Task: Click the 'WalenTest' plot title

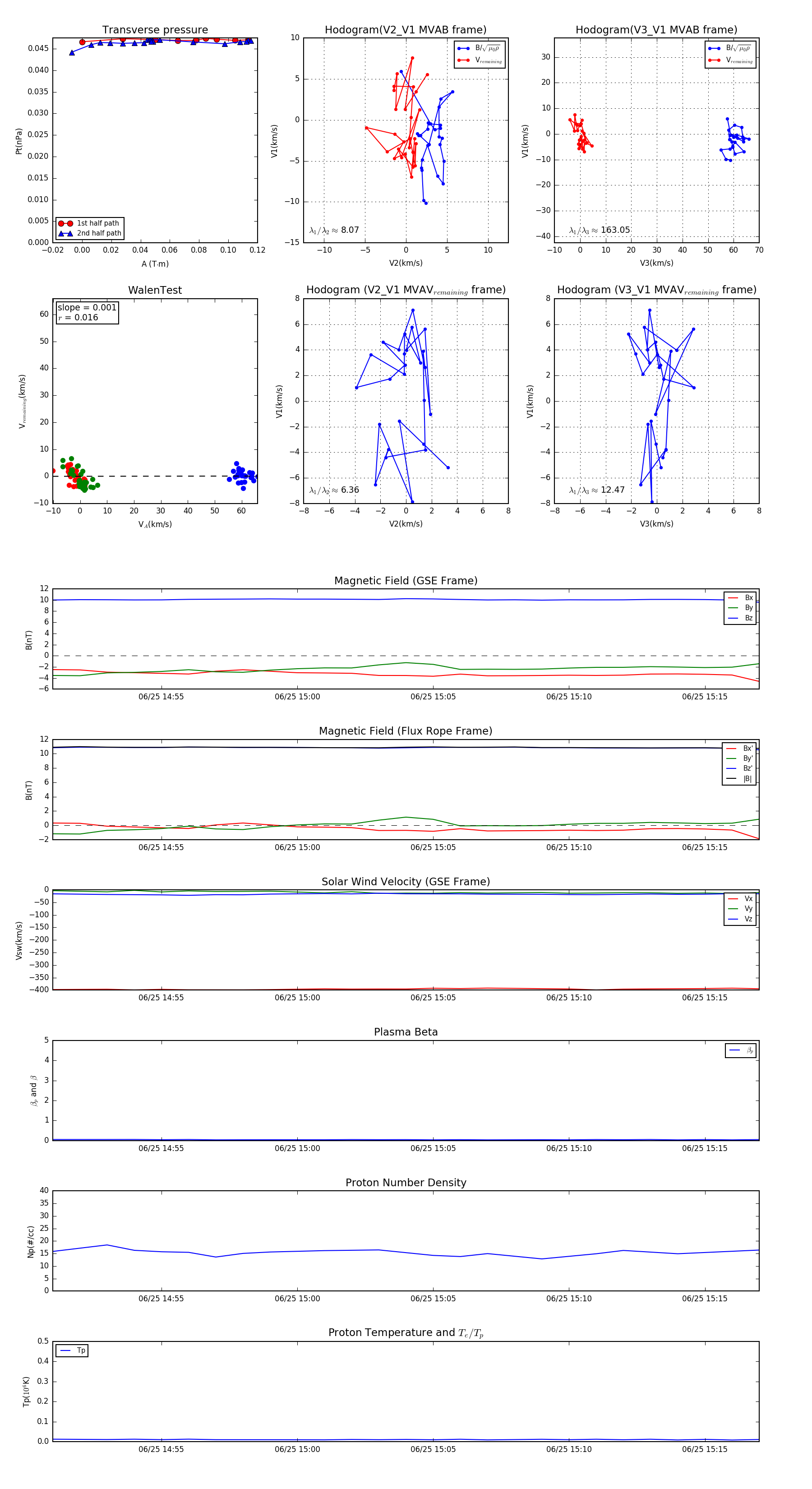Action: click(x=155, y=290)
